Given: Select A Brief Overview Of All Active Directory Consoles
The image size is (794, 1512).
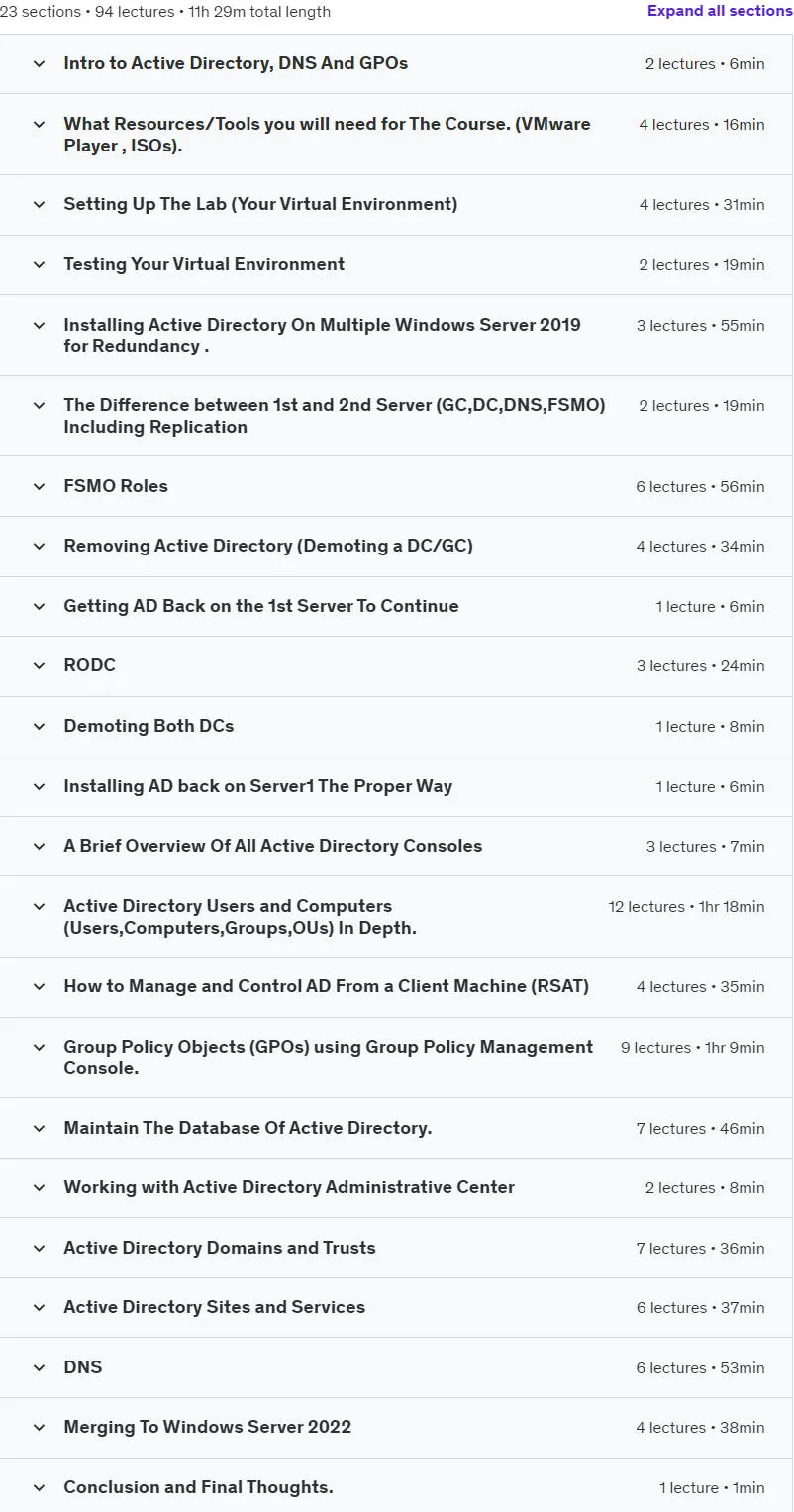Looking at the screenshot, I should point(273,846).
